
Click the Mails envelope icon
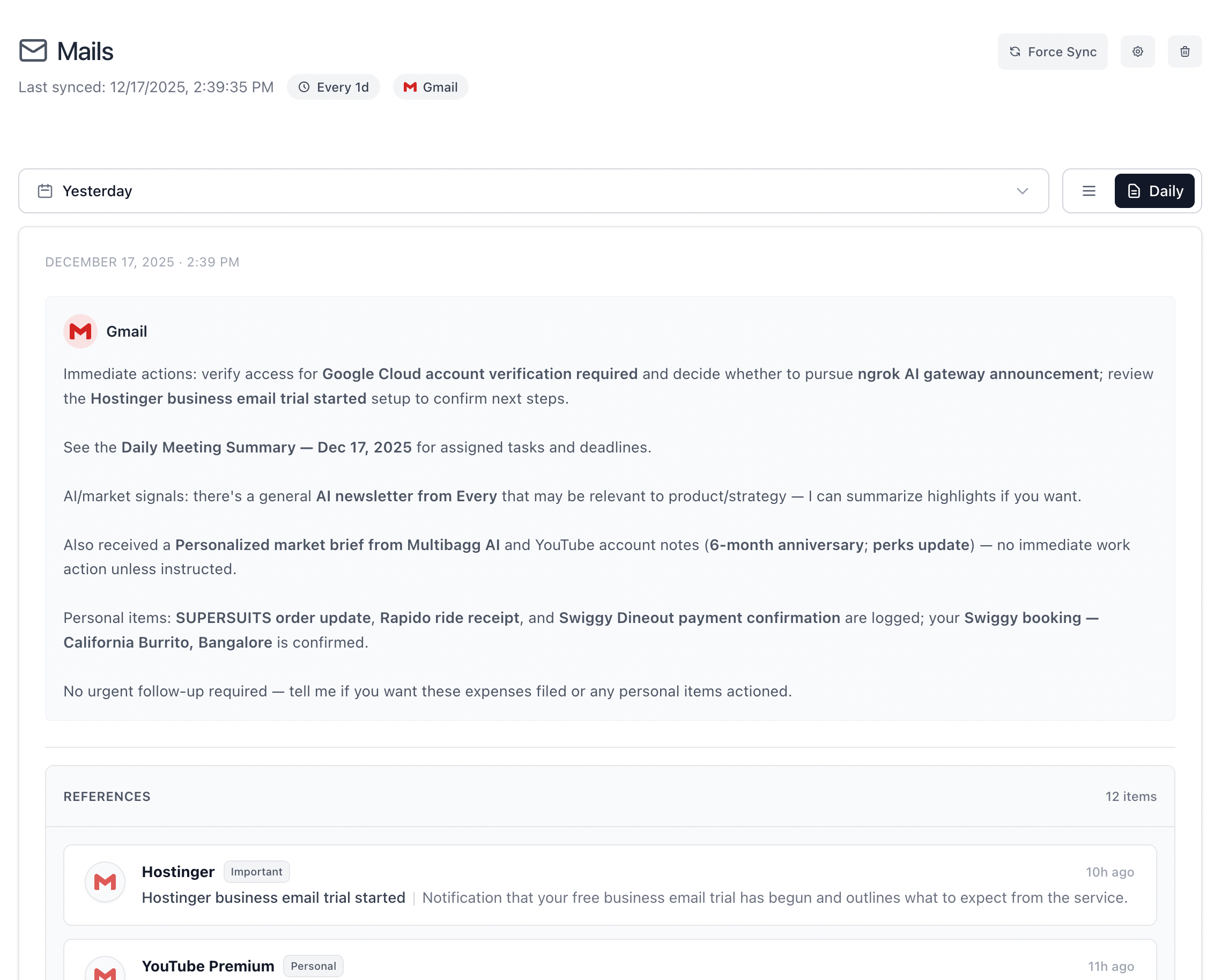point(33,51)
